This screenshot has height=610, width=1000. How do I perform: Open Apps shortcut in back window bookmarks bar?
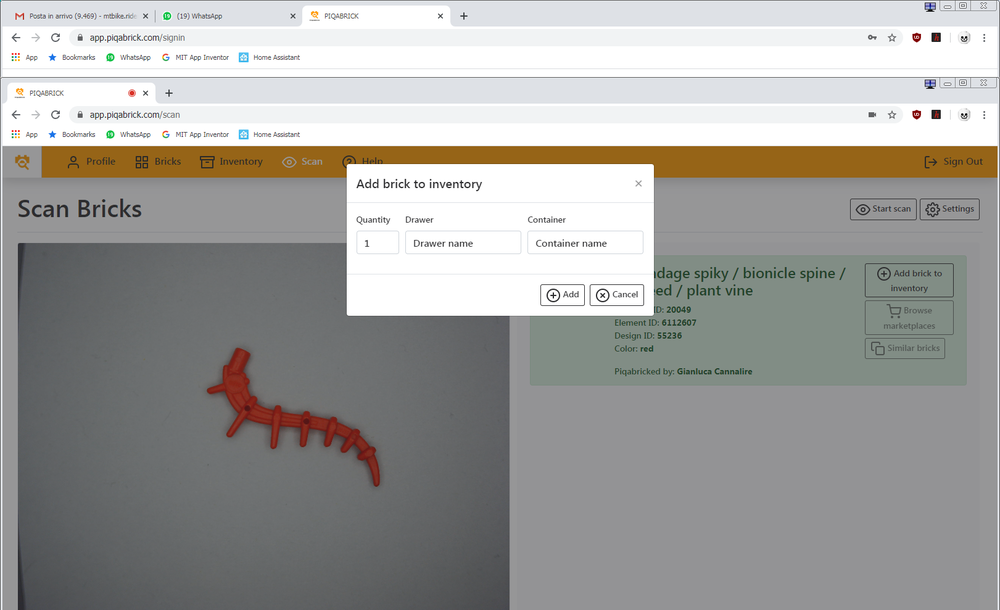[24, 57]
